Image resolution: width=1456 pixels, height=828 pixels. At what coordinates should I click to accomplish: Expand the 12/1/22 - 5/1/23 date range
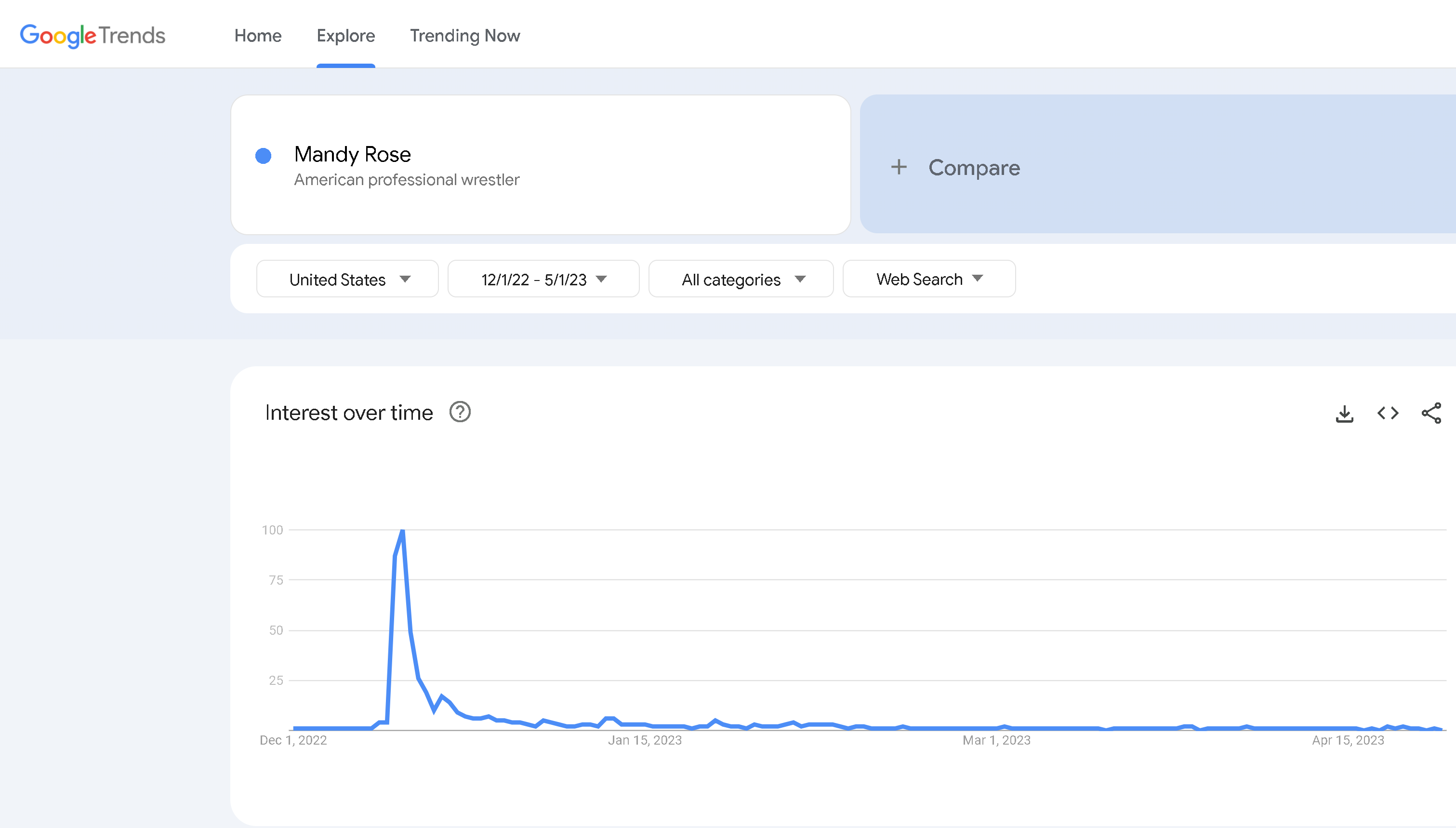[543, 279]
